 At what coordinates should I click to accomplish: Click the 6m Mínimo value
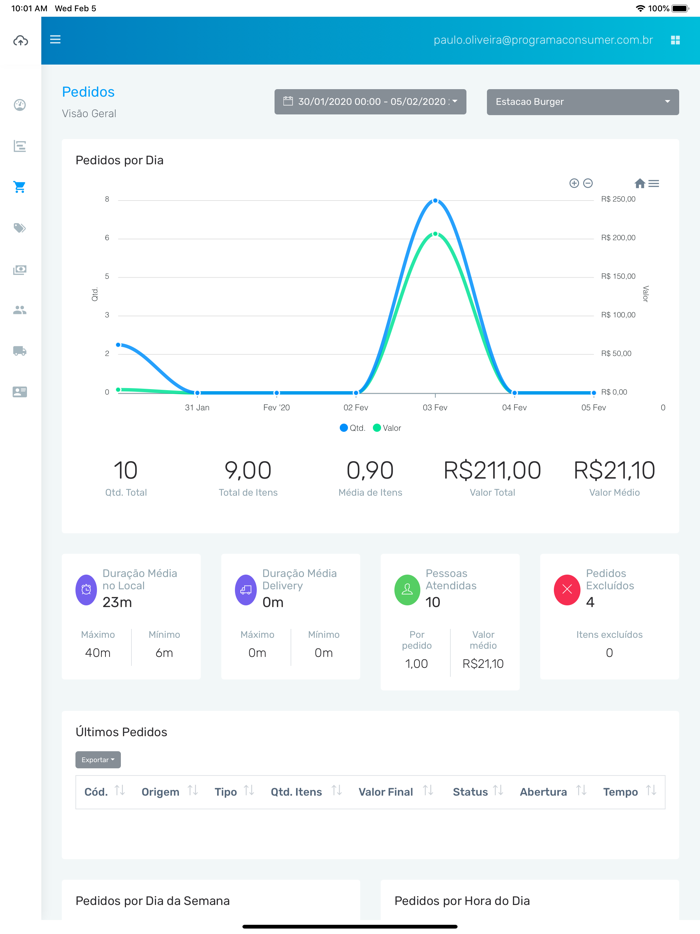164,653
